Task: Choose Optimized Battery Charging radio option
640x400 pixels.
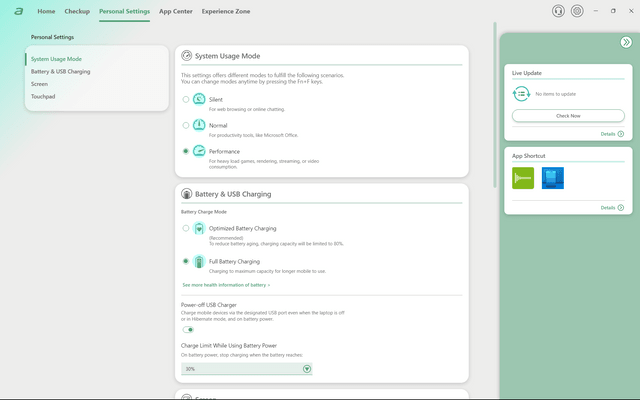Action: (186, 228)
